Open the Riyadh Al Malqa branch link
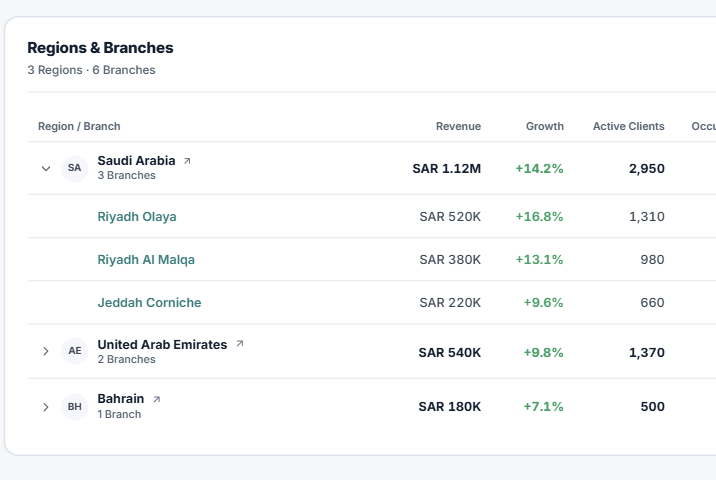Image resolution: width=716 pixels, height=480 pixels. tap(146, 259)
